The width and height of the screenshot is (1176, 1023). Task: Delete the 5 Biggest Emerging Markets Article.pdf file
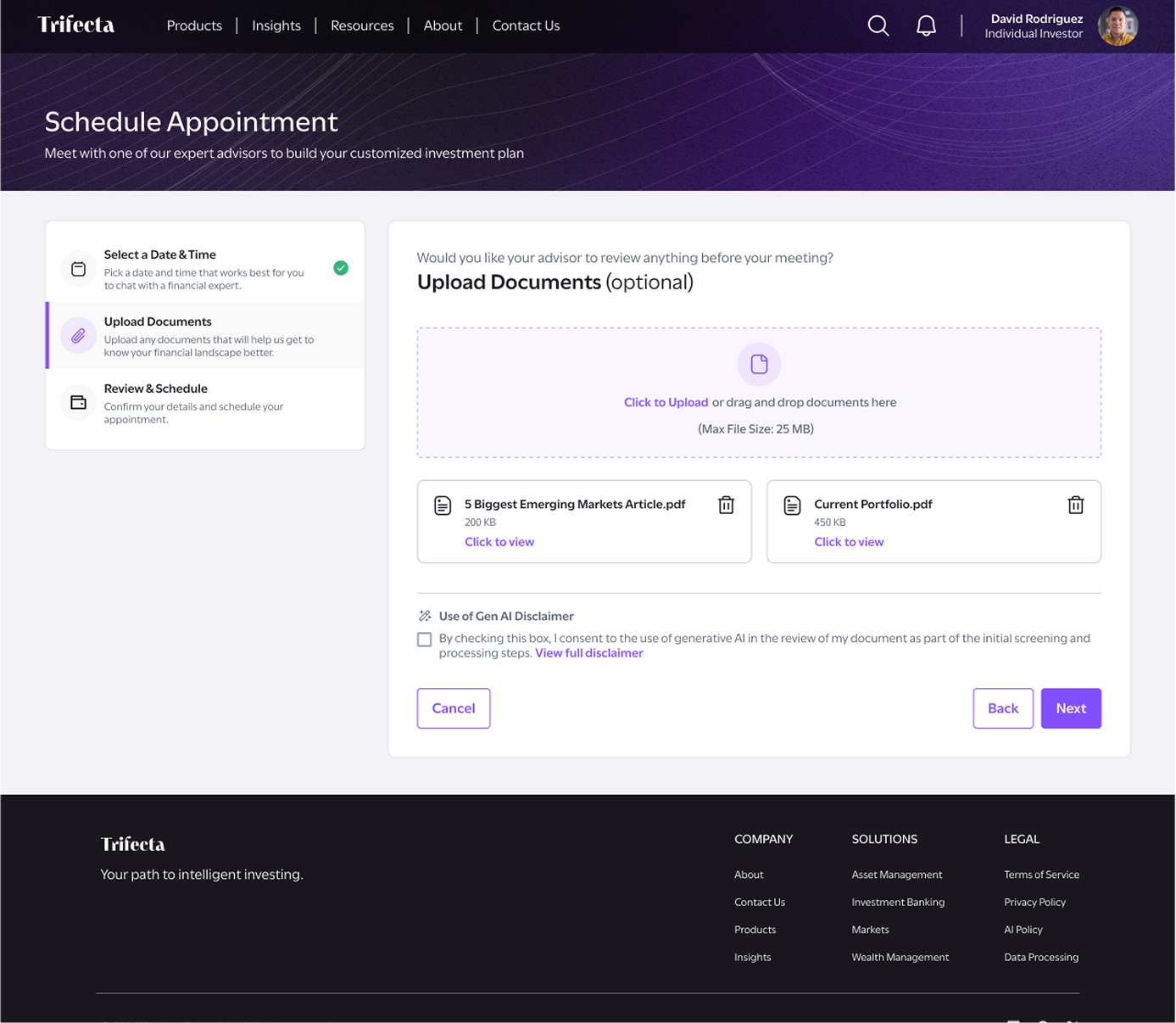pos(726,505)
